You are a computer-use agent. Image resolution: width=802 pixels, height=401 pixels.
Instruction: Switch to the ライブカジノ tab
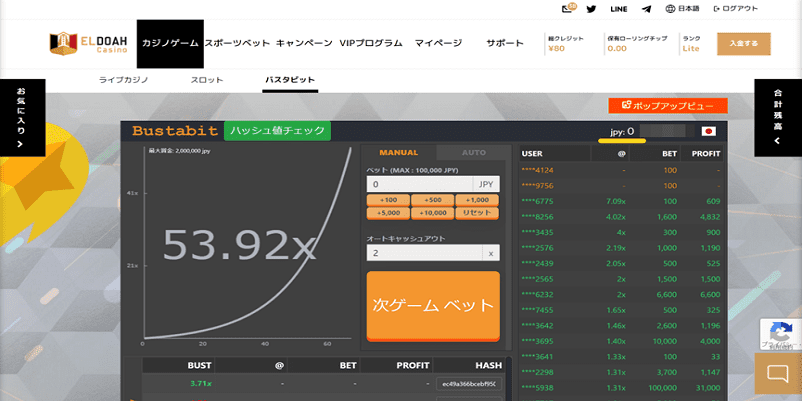point(123,80)
